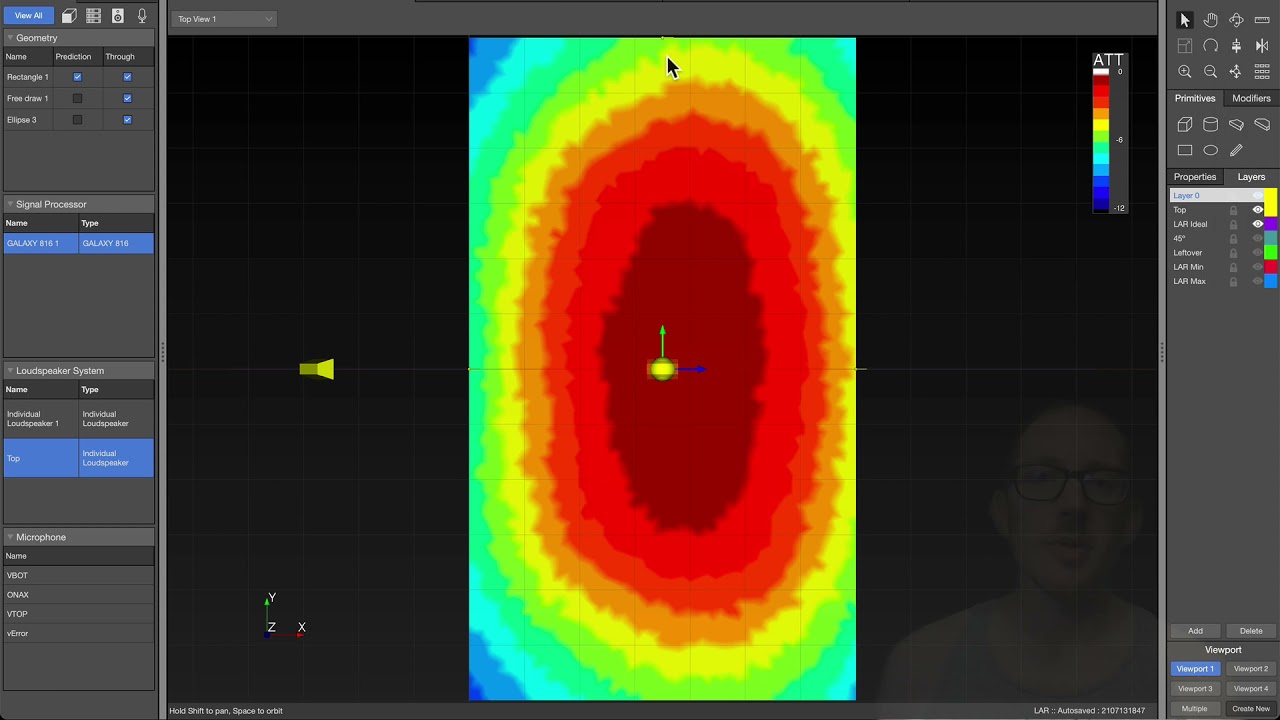Show the 45° layer
The height and width of the screenshot is (720, 1280).
click(1258, 238)
